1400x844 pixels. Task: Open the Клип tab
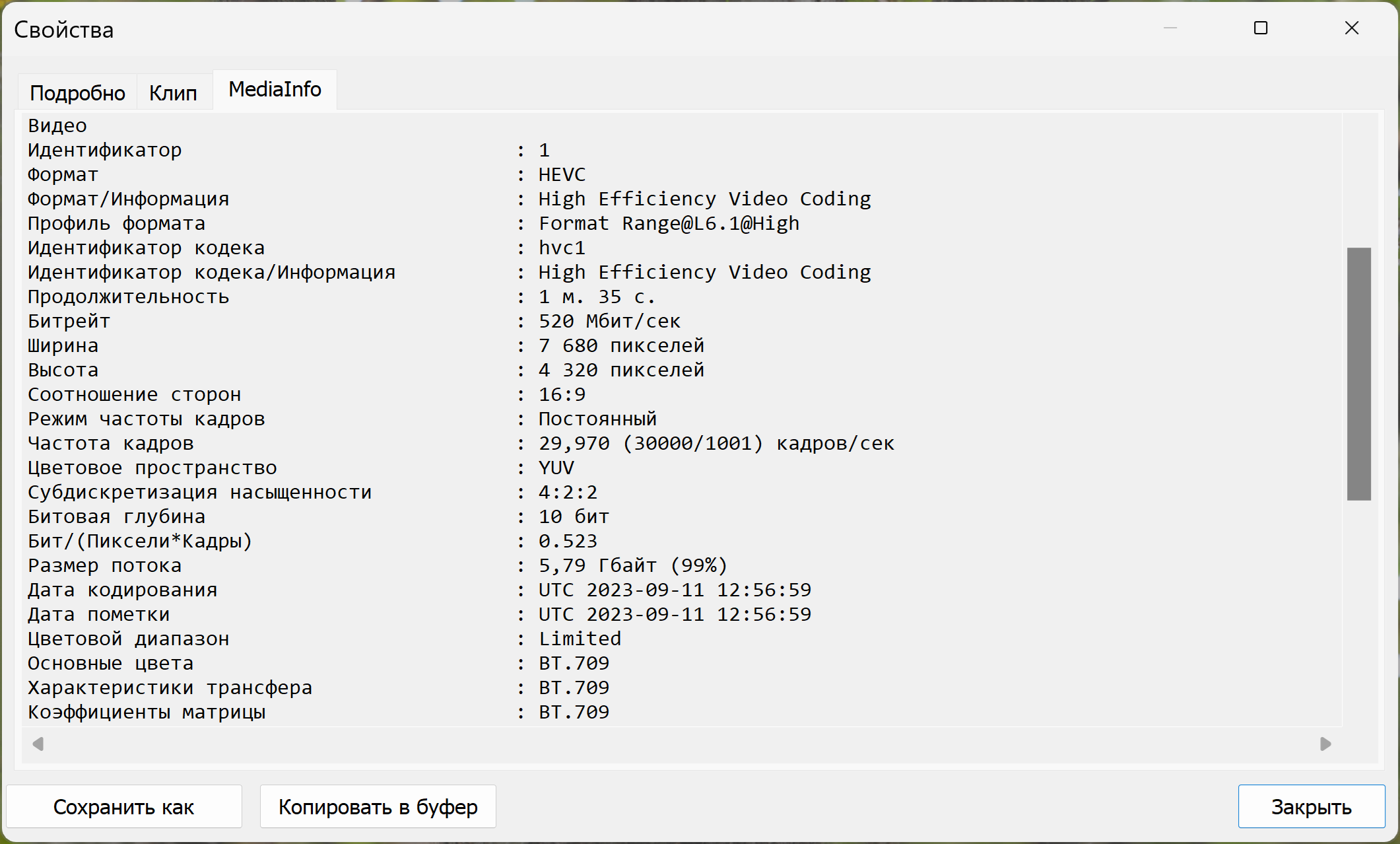point(173,92)
